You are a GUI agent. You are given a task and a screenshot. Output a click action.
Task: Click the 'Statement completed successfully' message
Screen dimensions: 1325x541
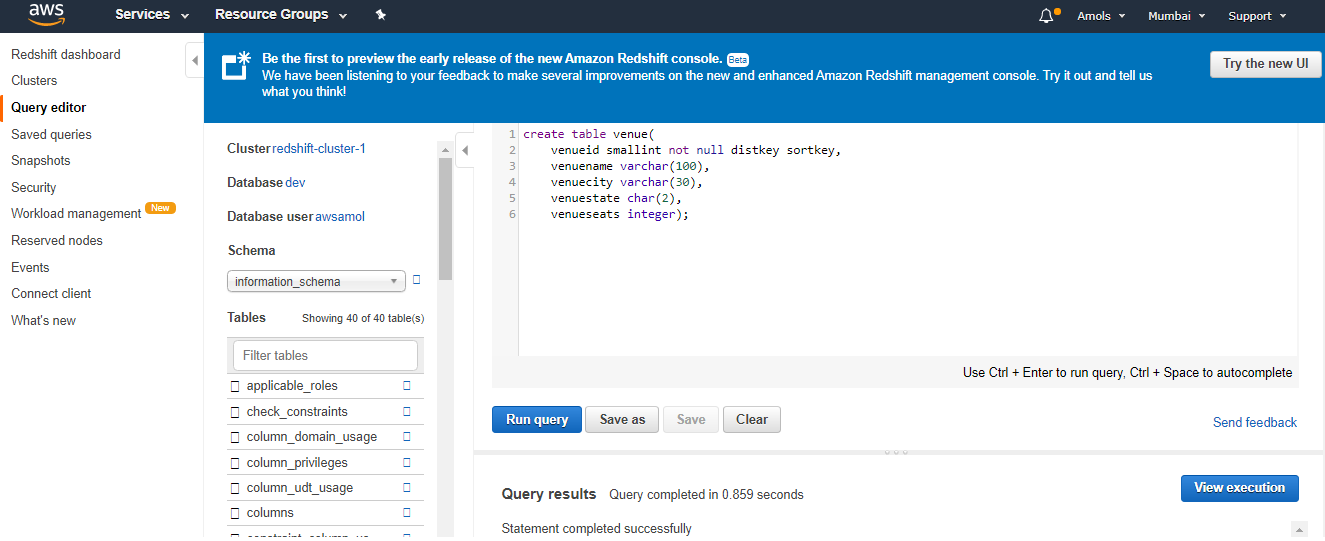596,528
